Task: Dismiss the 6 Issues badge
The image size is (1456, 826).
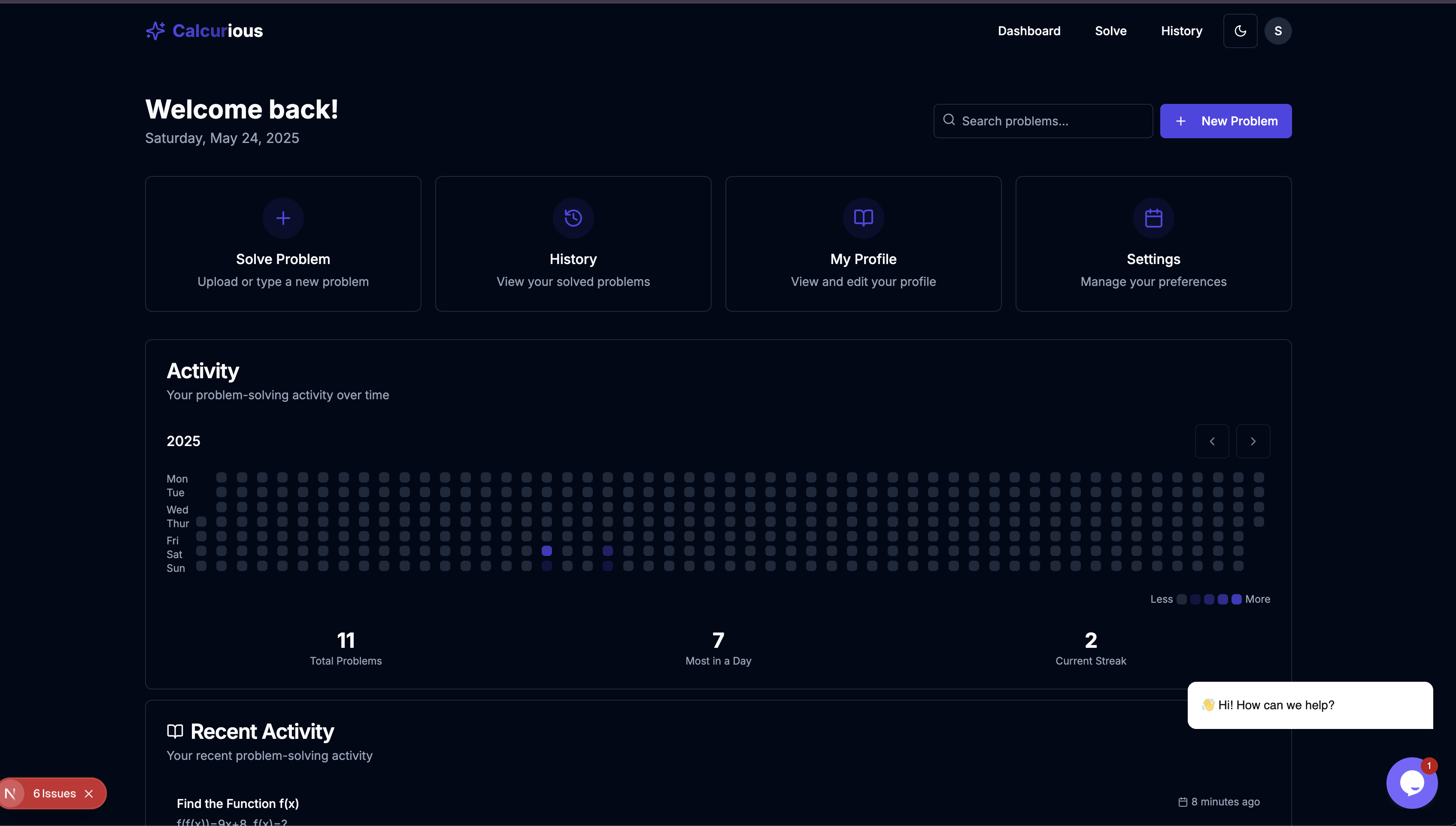Action: point(89,794)
